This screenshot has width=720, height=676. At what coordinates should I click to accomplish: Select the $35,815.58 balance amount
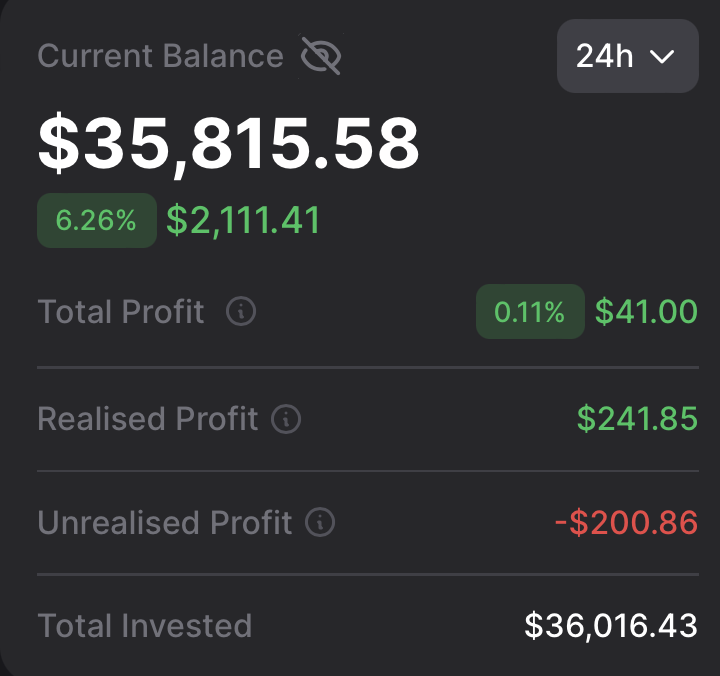pos(229,145)
